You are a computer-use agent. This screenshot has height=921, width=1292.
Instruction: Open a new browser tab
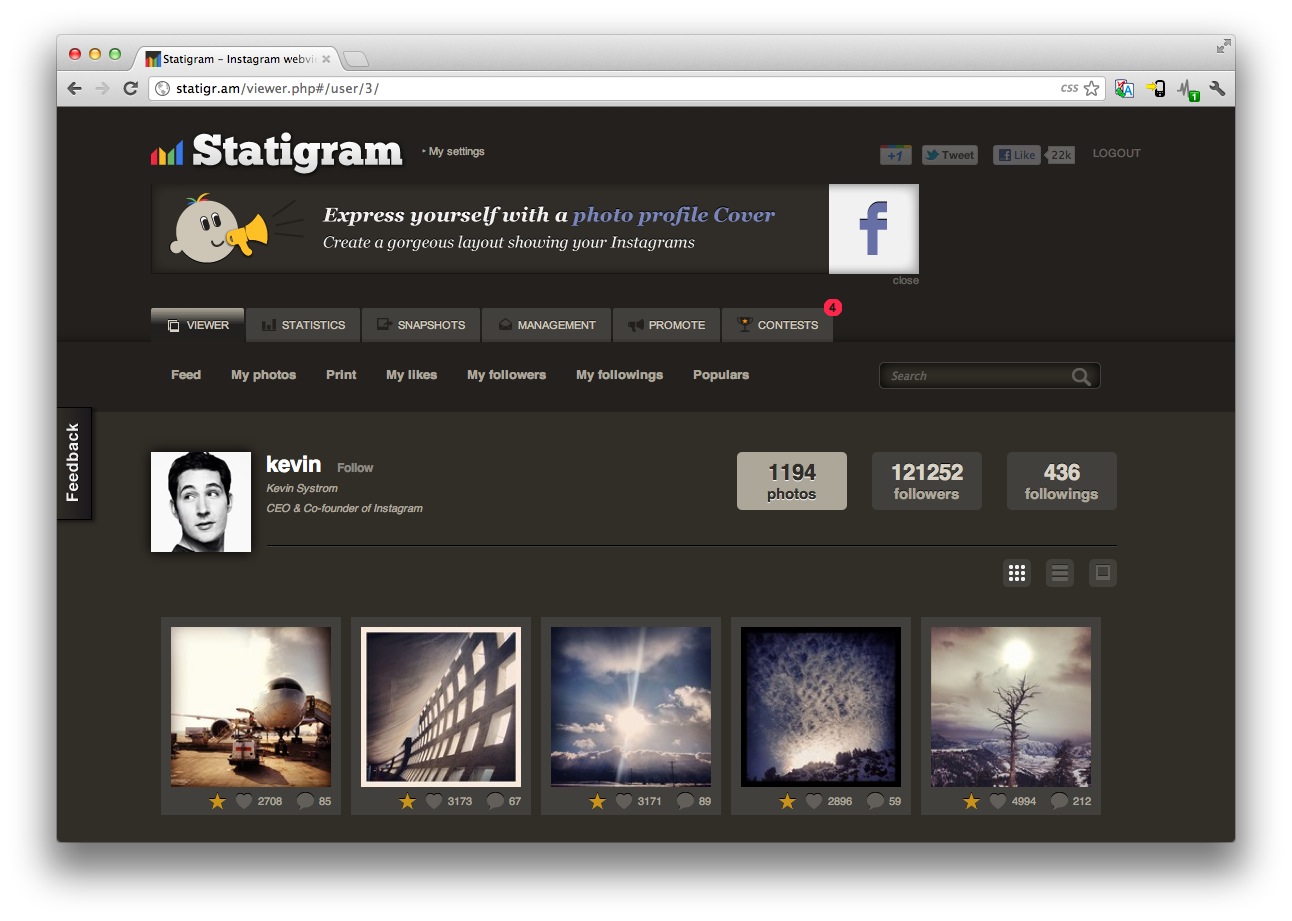pos(356,59)
